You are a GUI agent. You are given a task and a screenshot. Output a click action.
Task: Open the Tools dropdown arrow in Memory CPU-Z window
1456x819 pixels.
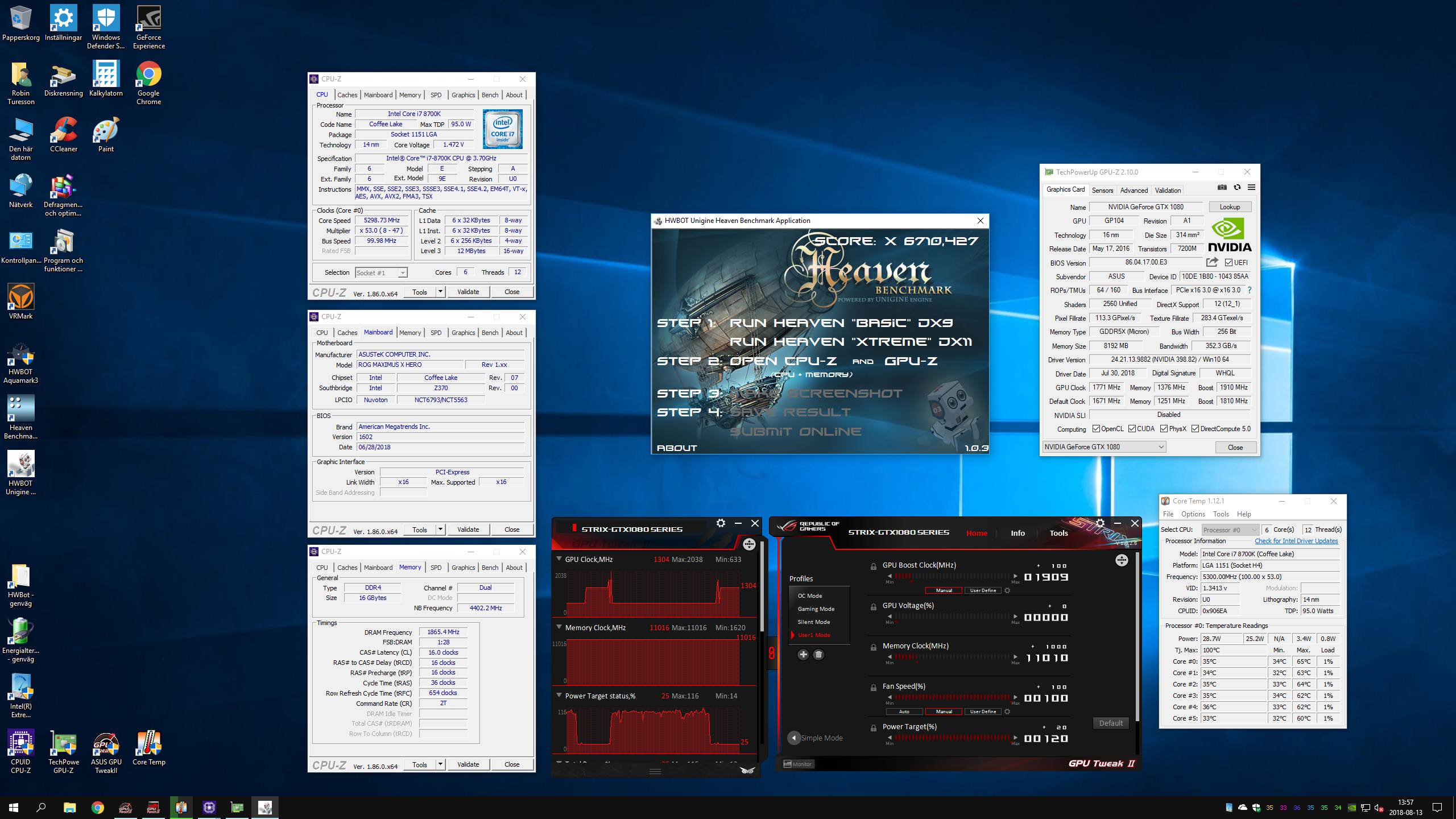click(440, 764)
